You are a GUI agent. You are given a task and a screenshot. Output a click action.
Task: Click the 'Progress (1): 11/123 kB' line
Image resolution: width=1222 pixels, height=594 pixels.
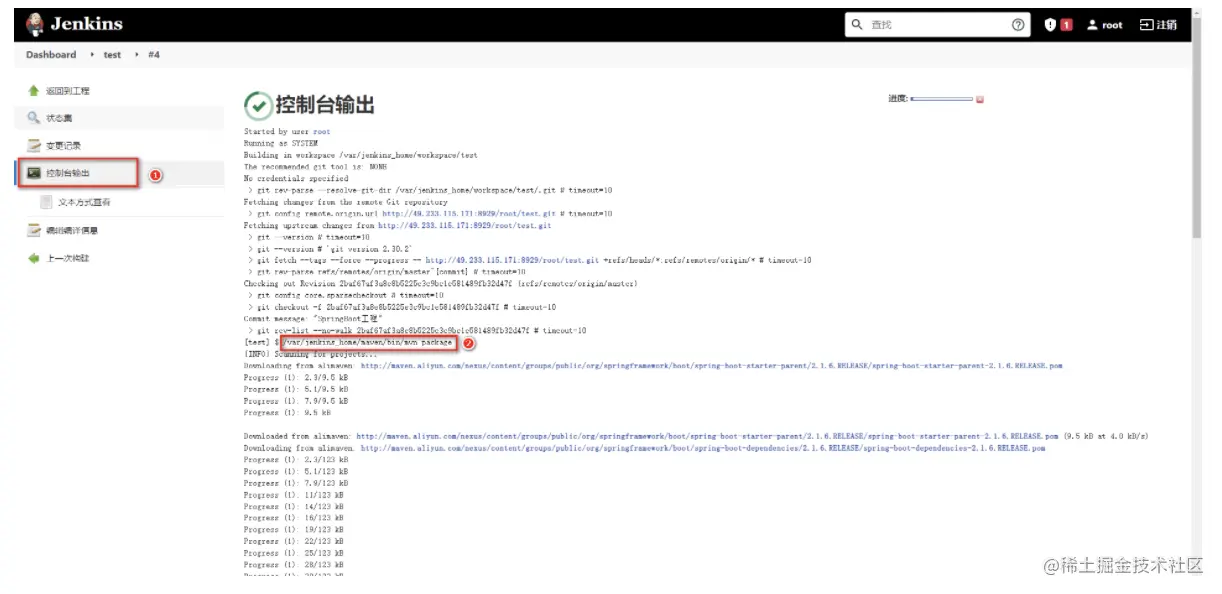(x=294, y=495)
